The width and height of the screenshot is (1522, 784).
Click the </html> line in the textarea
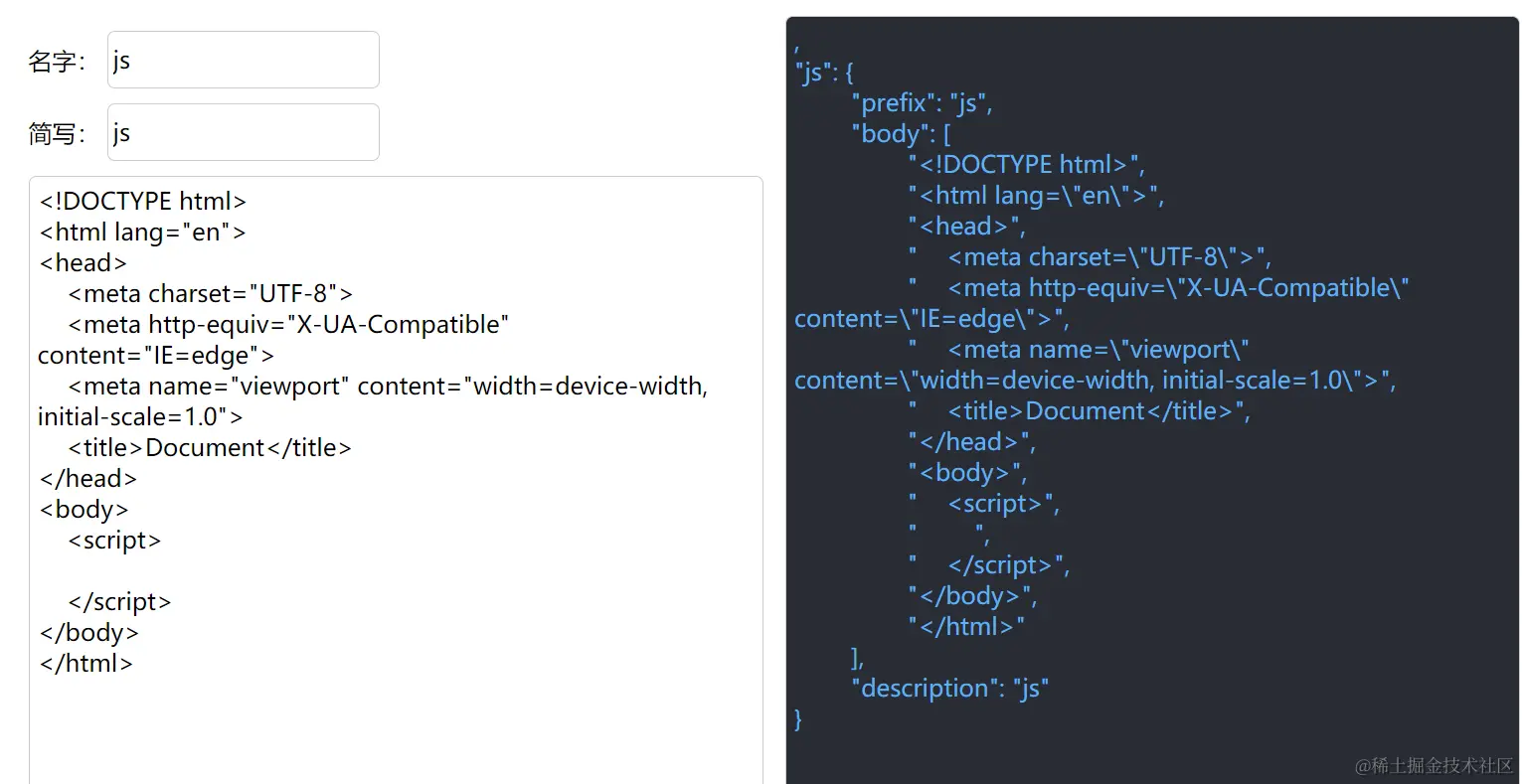(86, 664)
